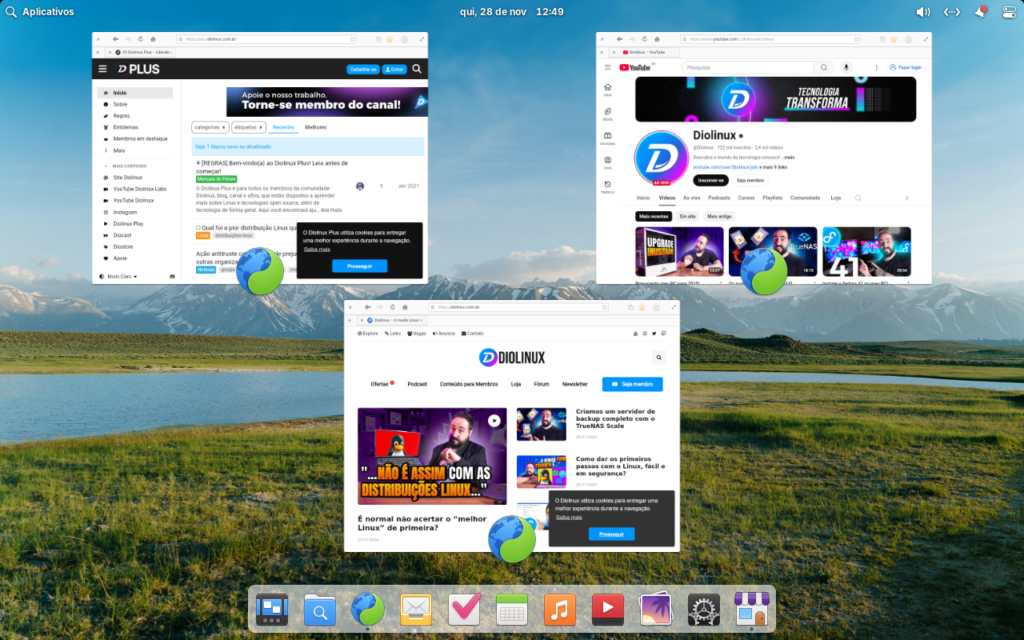This screenshot has width=1024, height=640.
Task: Switch to the Playlists channel tab
Action: [x=772, y=198]
